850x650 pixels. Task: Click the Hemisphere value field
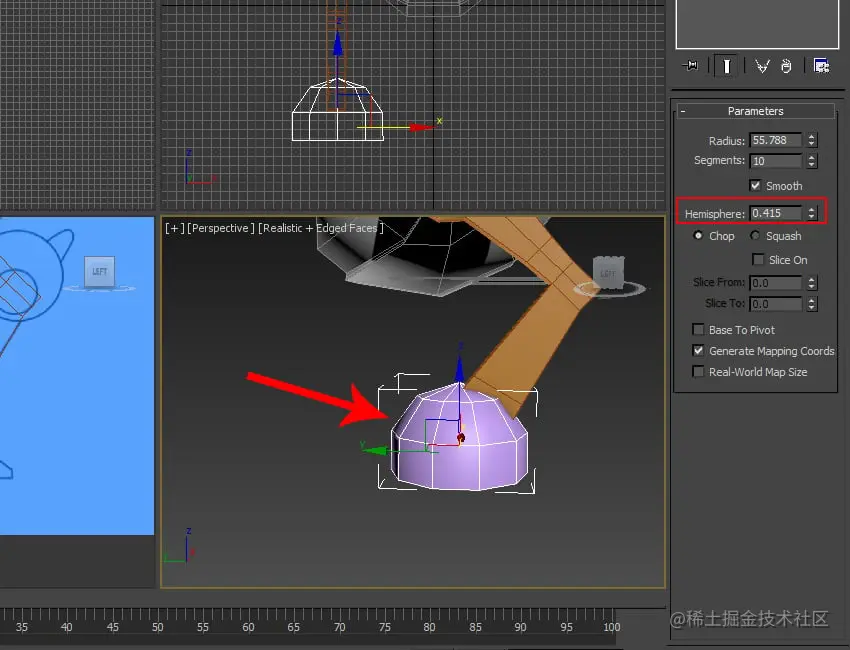tap(776, 213)
